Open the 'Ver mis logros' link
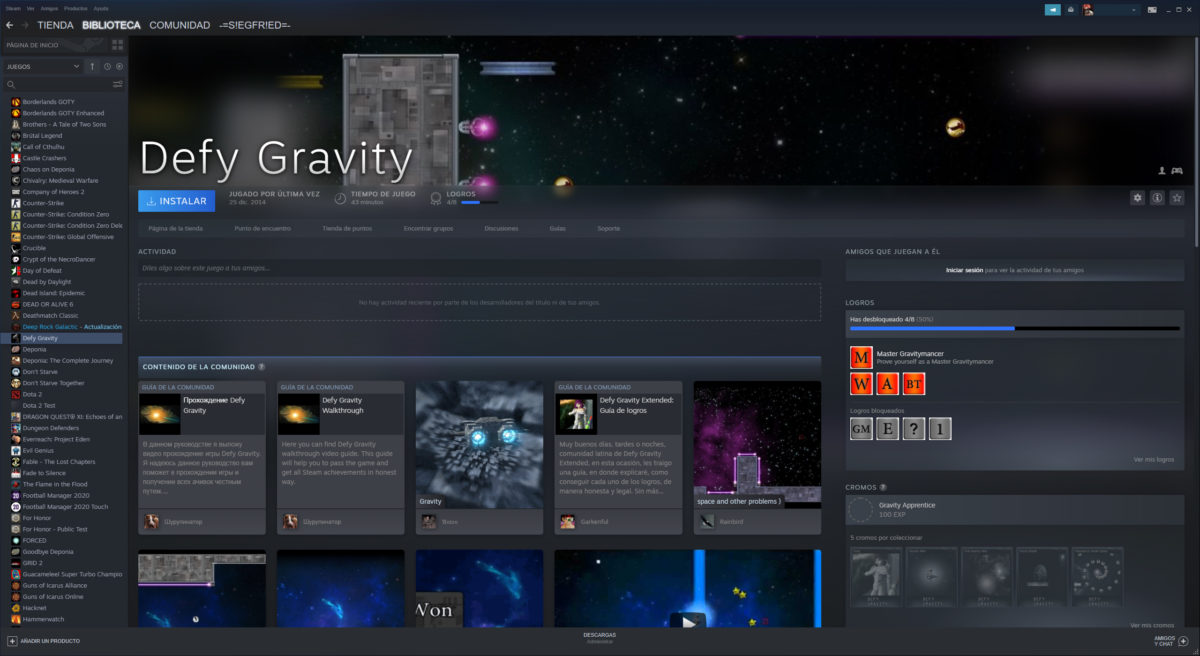Viewport: 1200px width, 656px height. coord(1153,459)
